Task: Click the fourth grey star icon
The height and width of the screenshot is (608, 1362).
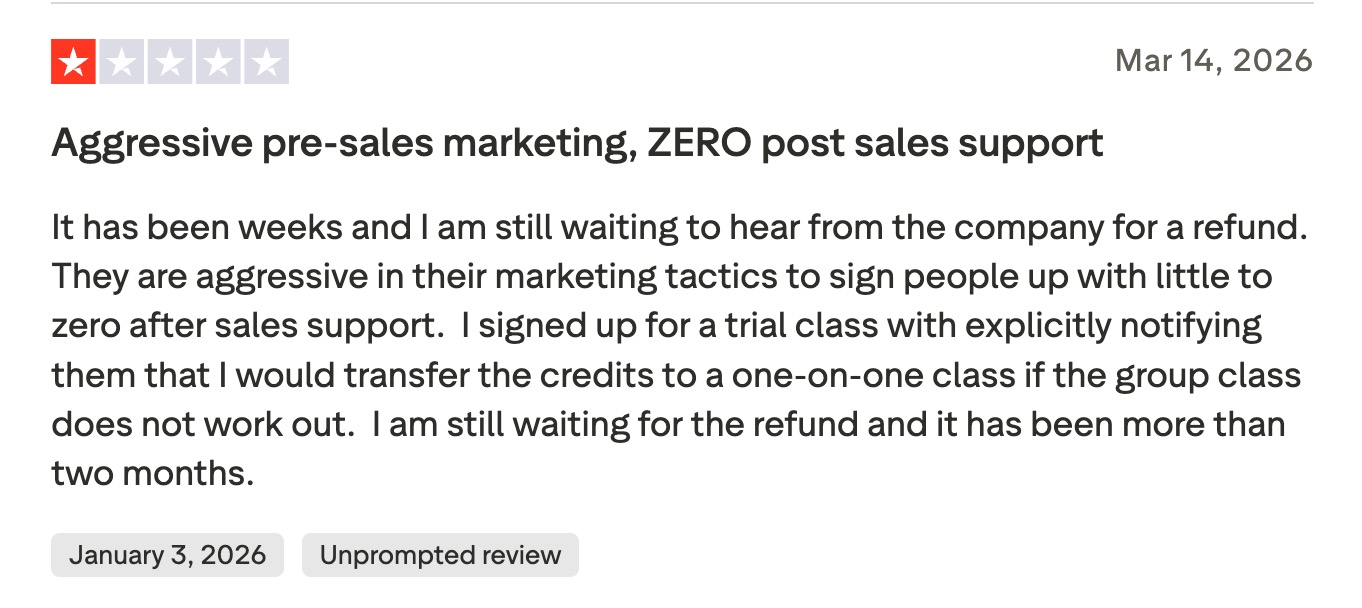Action: click(x=217, y=62)
